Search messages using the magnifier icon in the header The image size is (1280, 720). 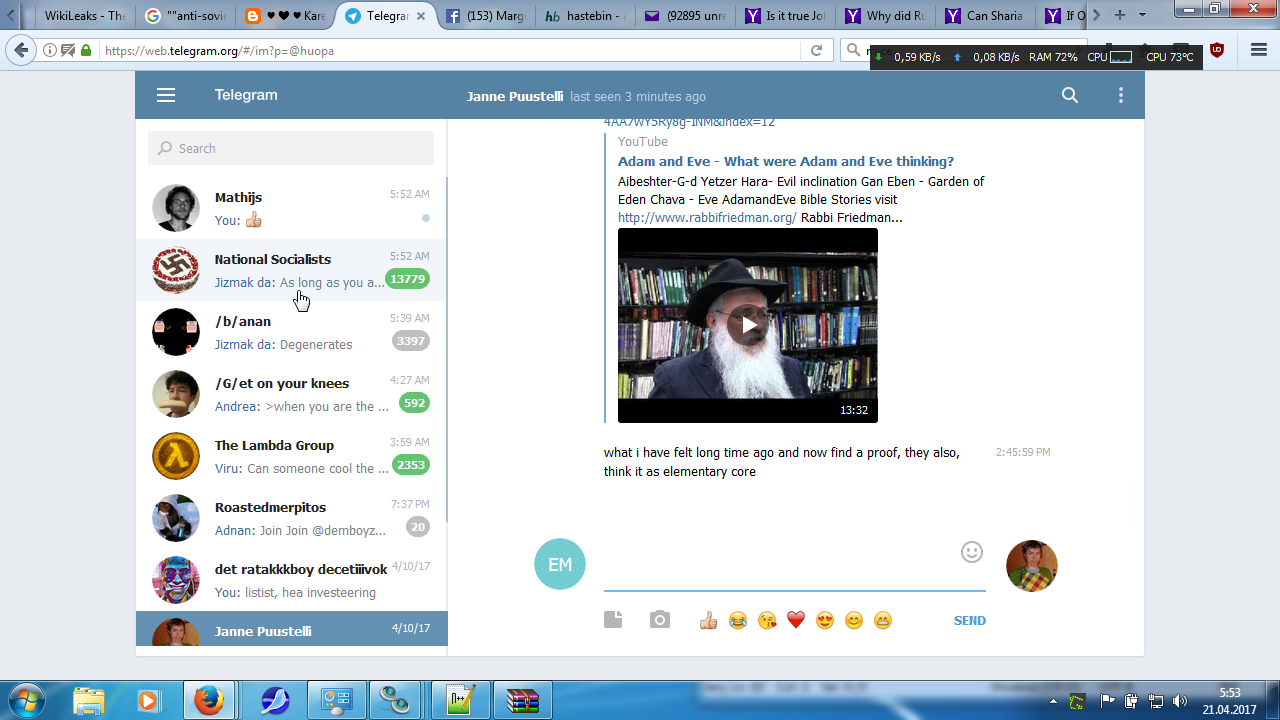[1070, 95]
